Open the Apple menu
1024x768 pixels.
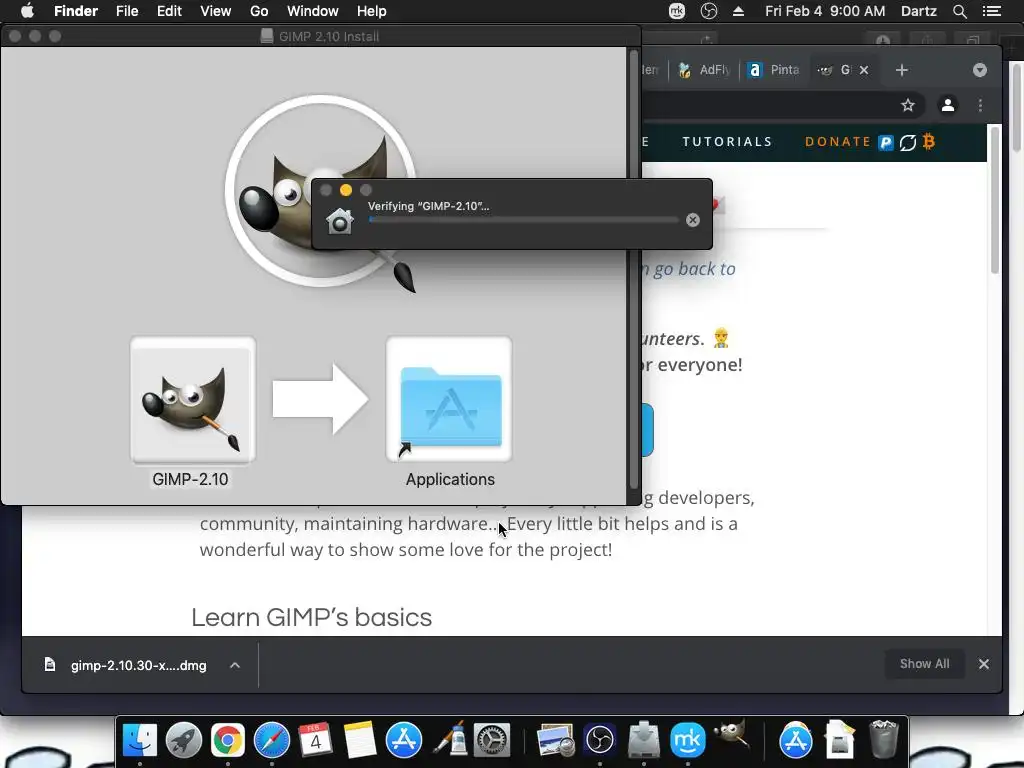27,11
